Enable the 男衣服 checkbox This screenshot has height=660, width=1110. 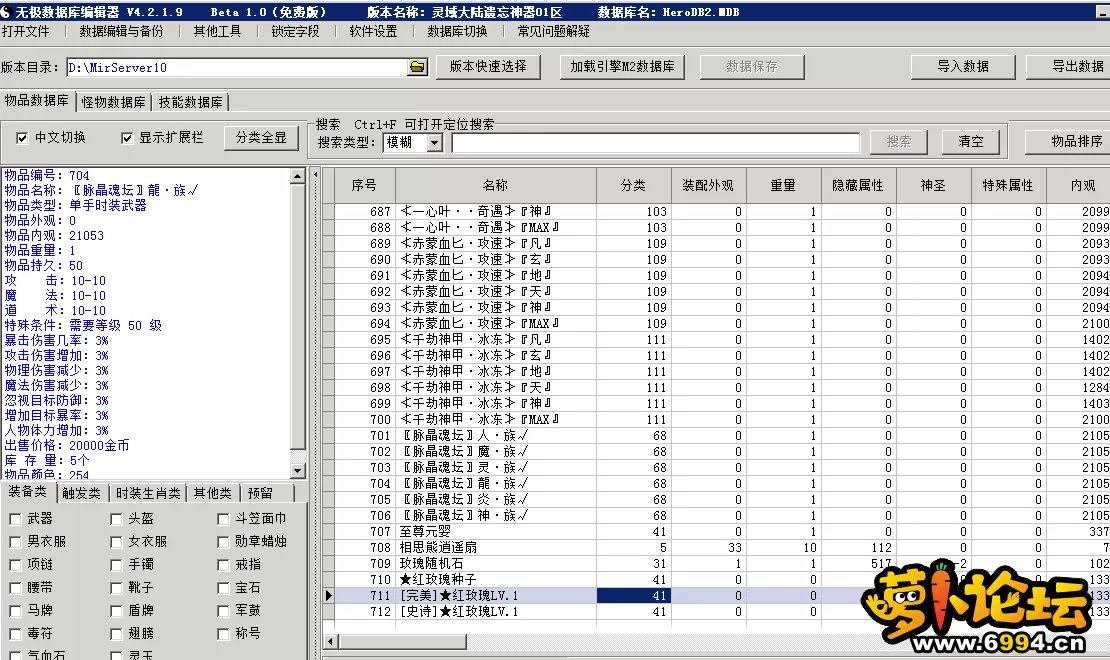[x=15, y=542]
